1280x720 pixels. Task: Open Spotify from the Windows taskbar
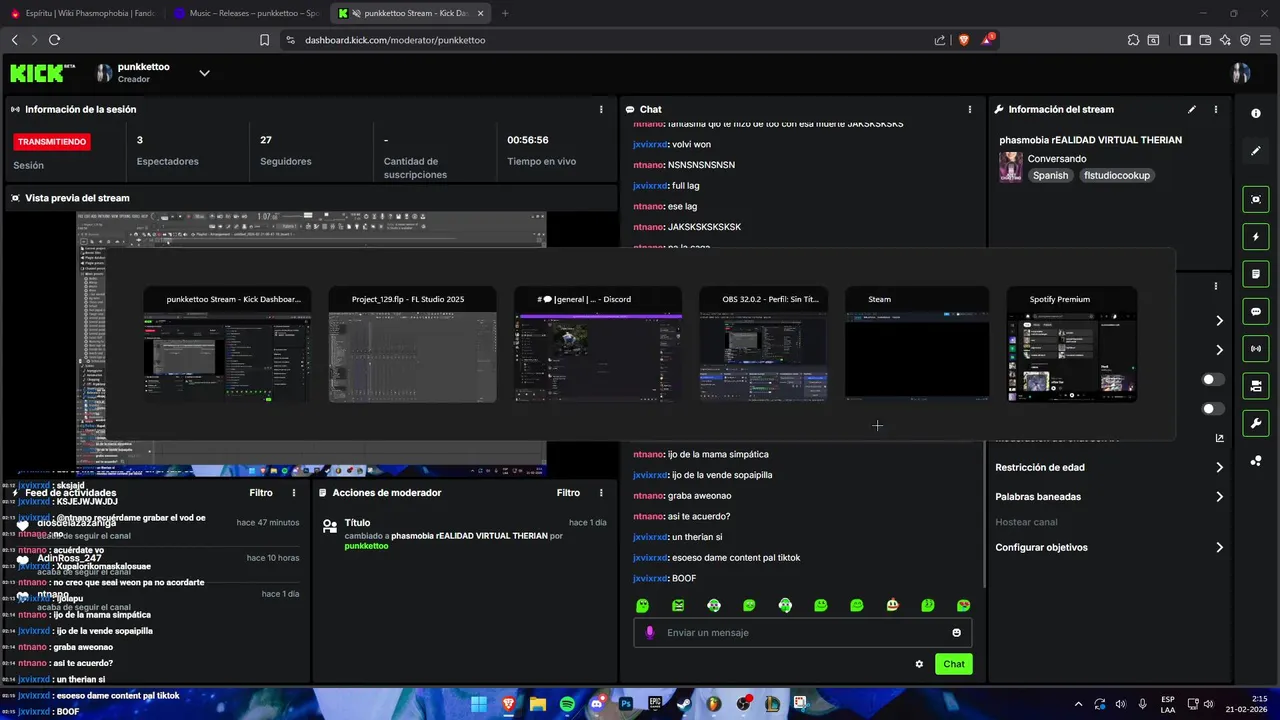567,704
